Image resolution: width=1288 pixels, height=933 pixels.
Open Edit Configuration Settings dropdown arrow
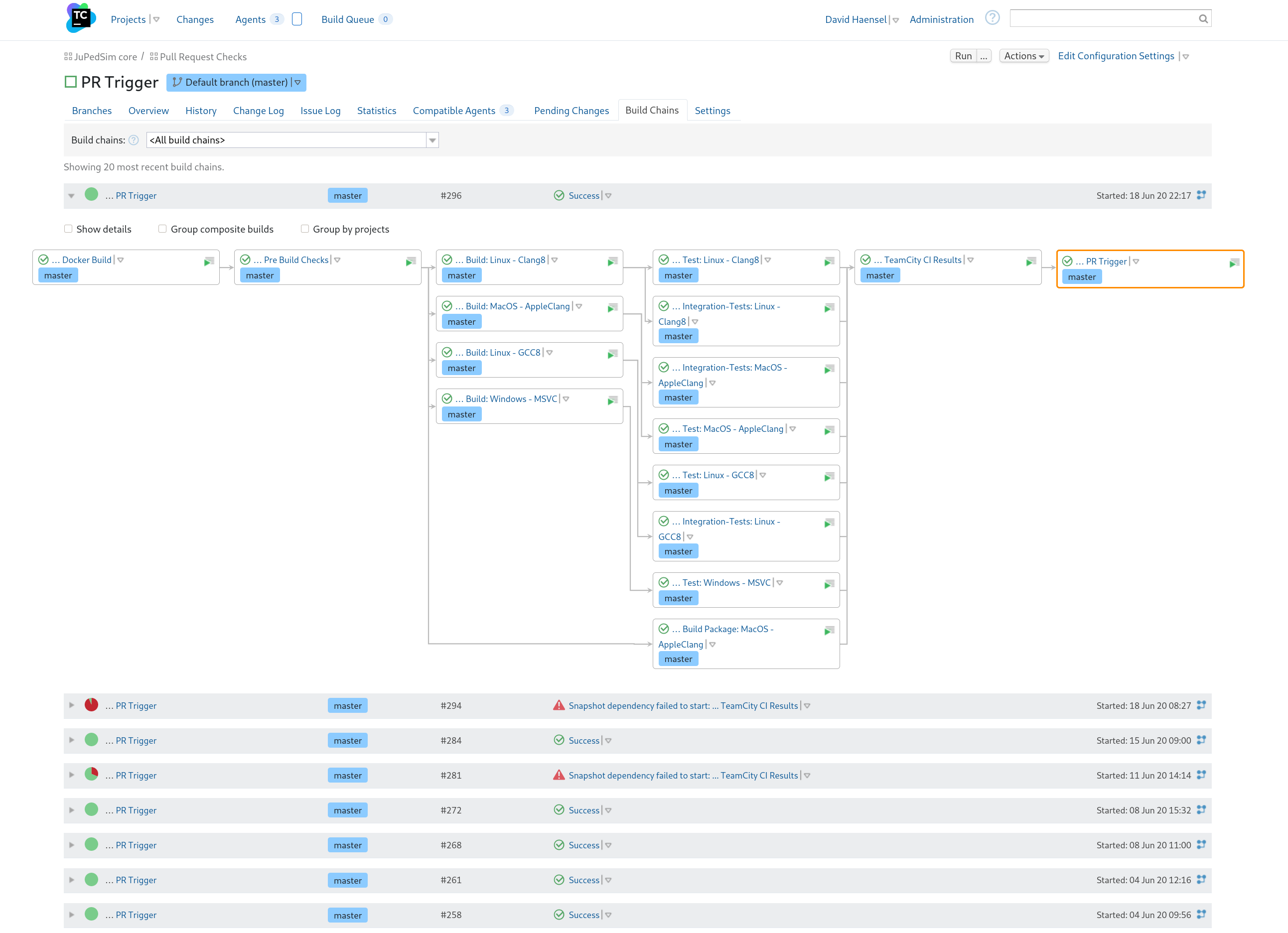tap(1186, 57)
